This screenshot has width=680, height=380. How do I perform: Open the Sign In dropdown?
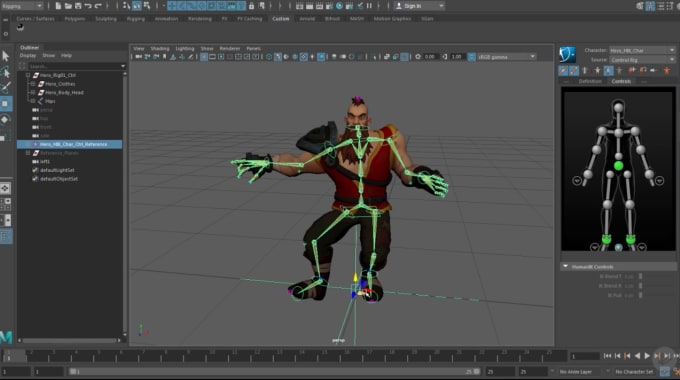419,6
